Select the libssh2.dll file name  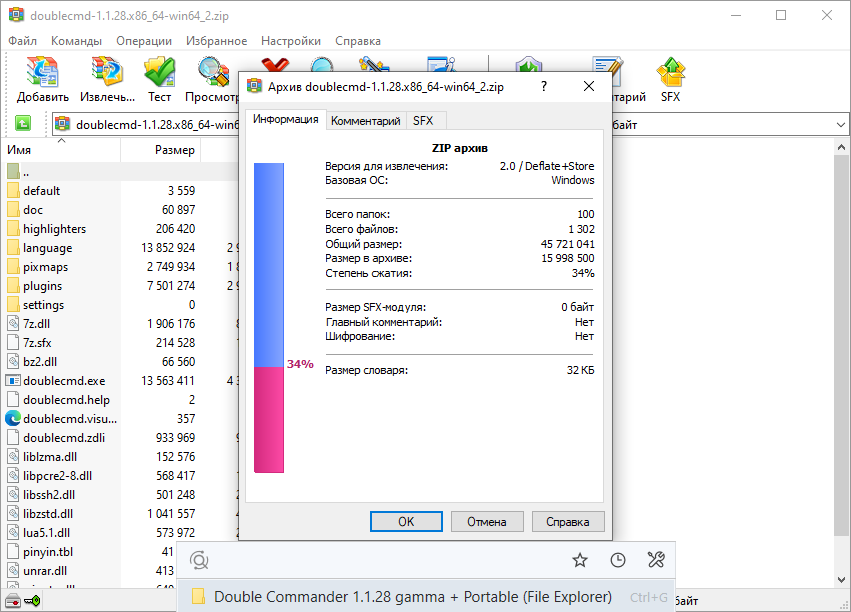coord(49,494)
